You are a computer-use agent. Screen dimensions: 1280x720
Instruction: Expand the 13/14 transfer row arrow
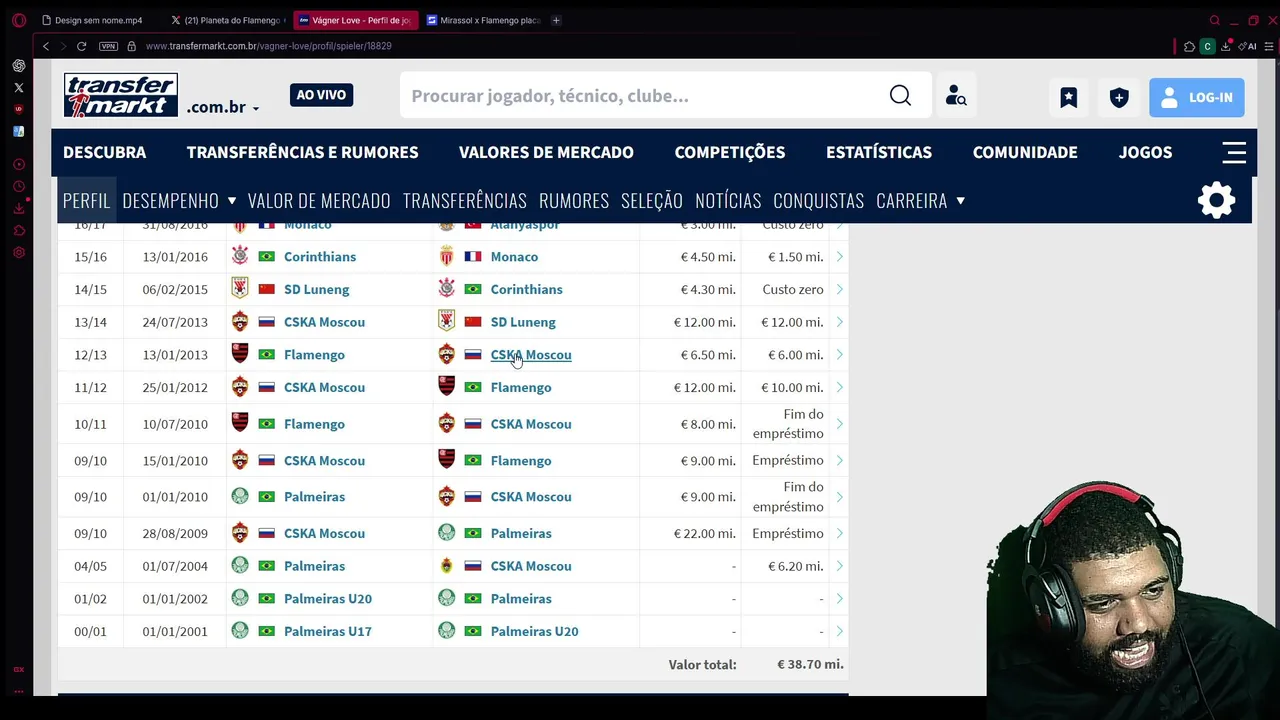[839, 322]
